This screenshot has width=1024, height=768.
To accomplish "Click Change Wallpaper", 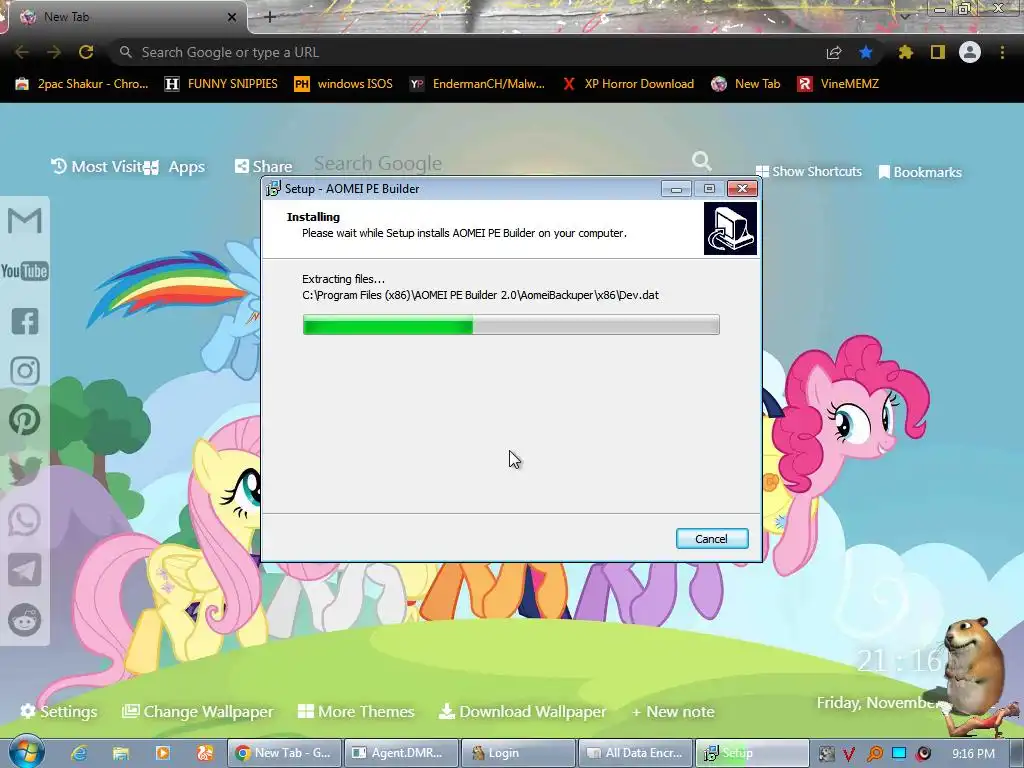I will point(198,712).
